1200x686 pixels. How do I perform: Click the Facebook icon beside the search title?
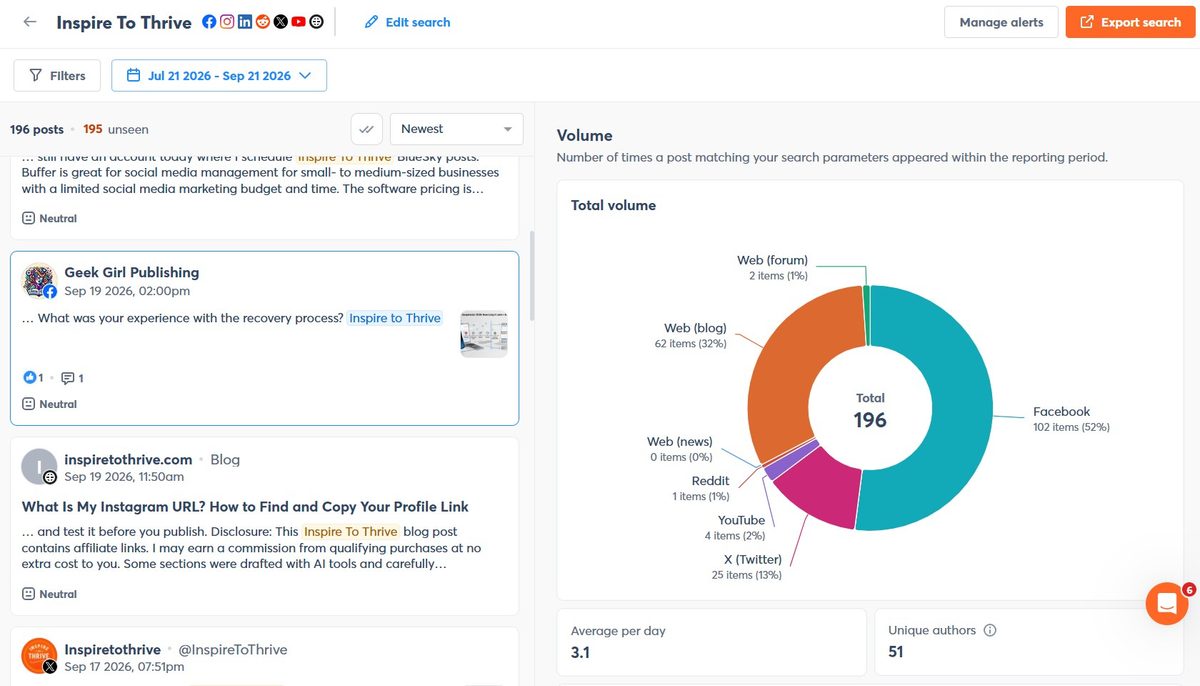point(209,22)
